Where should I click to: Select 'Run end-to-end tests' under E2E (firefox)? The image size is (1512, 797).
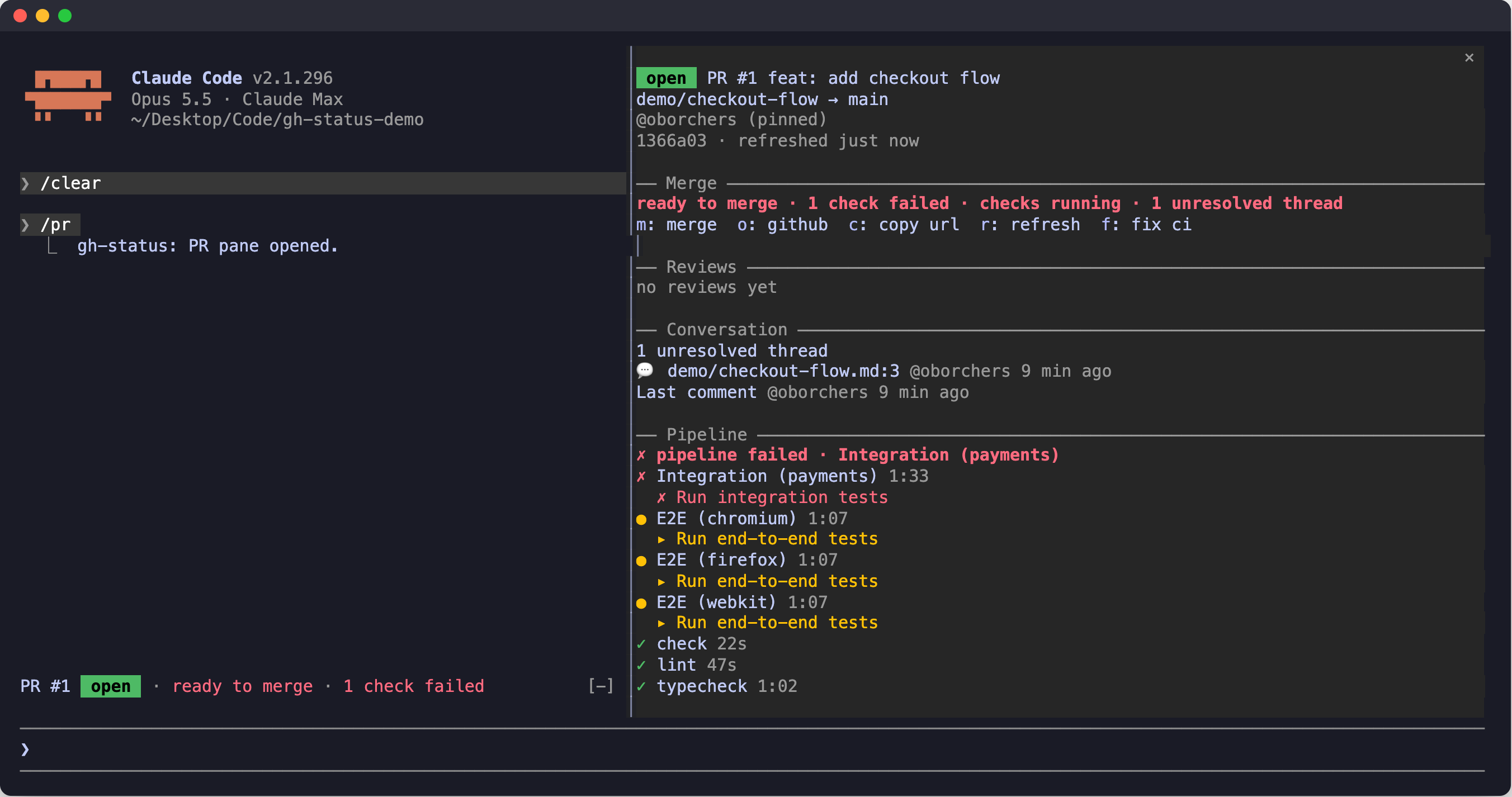[x=777, y=581]
